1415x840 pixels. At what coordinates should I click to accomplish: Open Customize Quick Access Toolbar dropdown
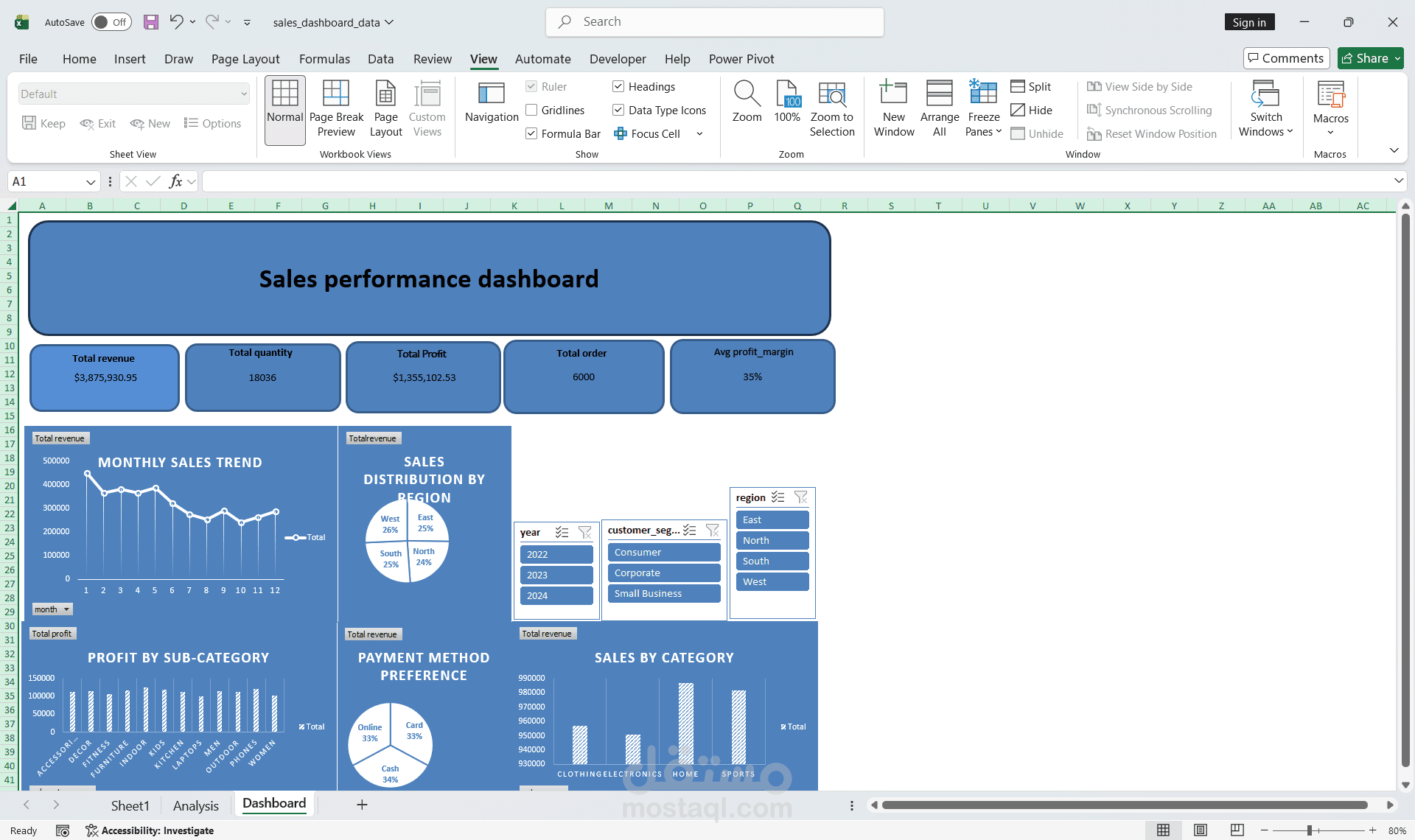[247, 22]
